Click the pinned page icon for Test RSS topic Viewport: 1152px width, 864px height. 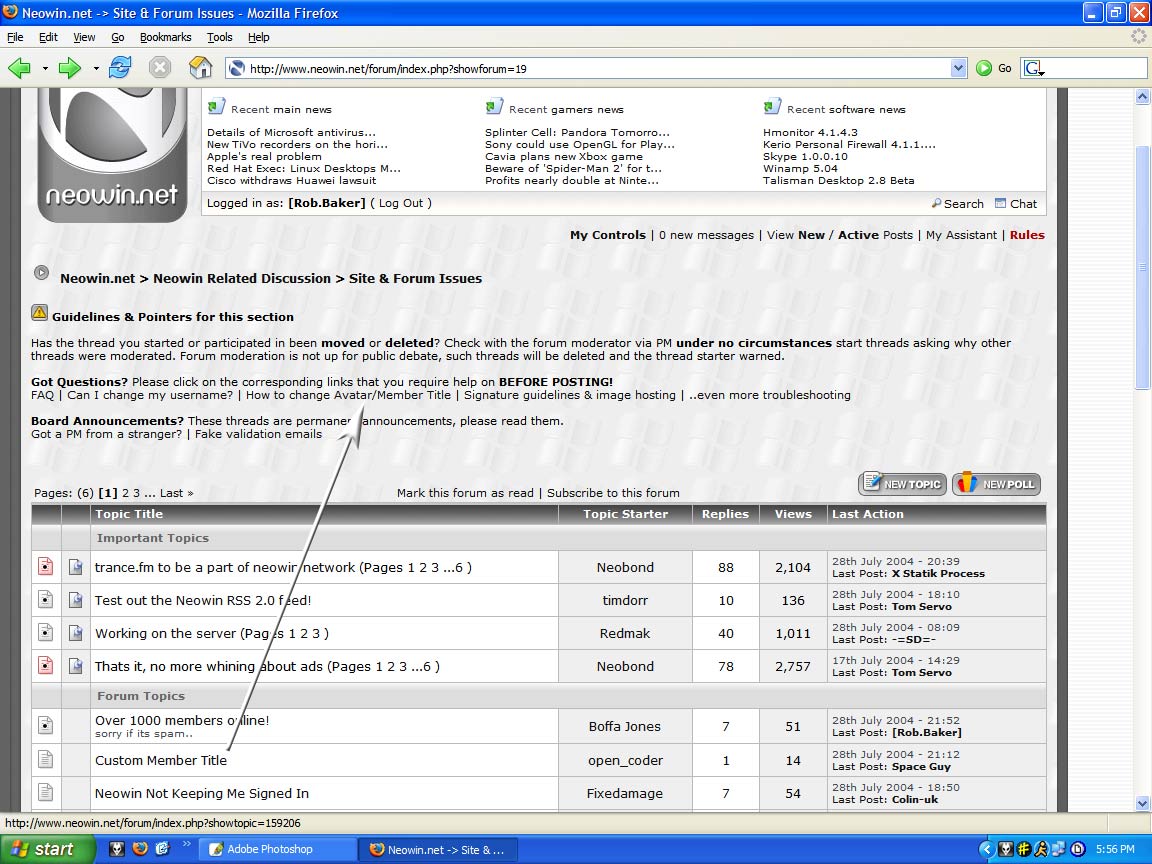pyautogui.click(x=76, y=600)
